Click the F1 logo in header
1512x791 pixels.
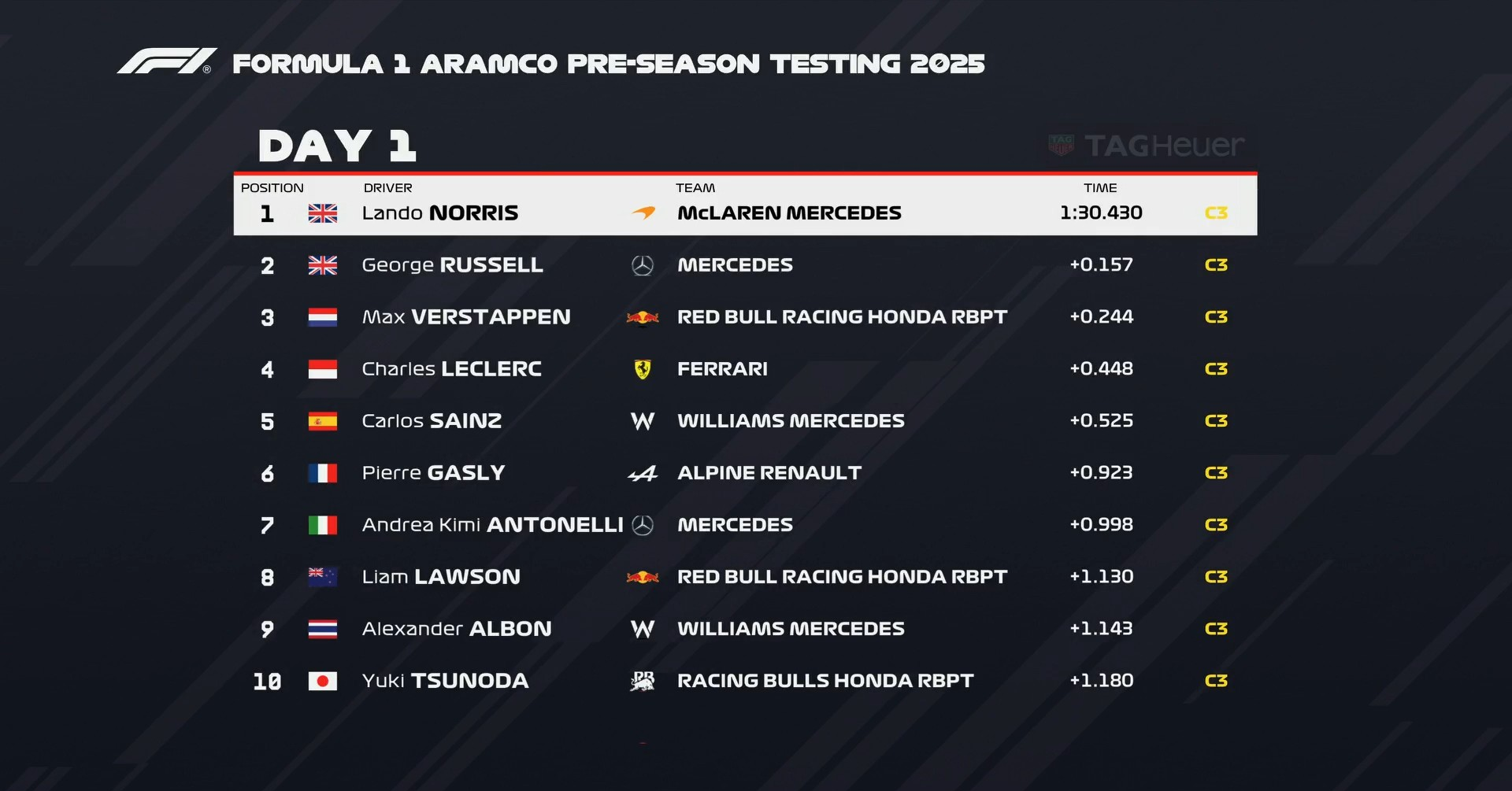click(166, 61)
